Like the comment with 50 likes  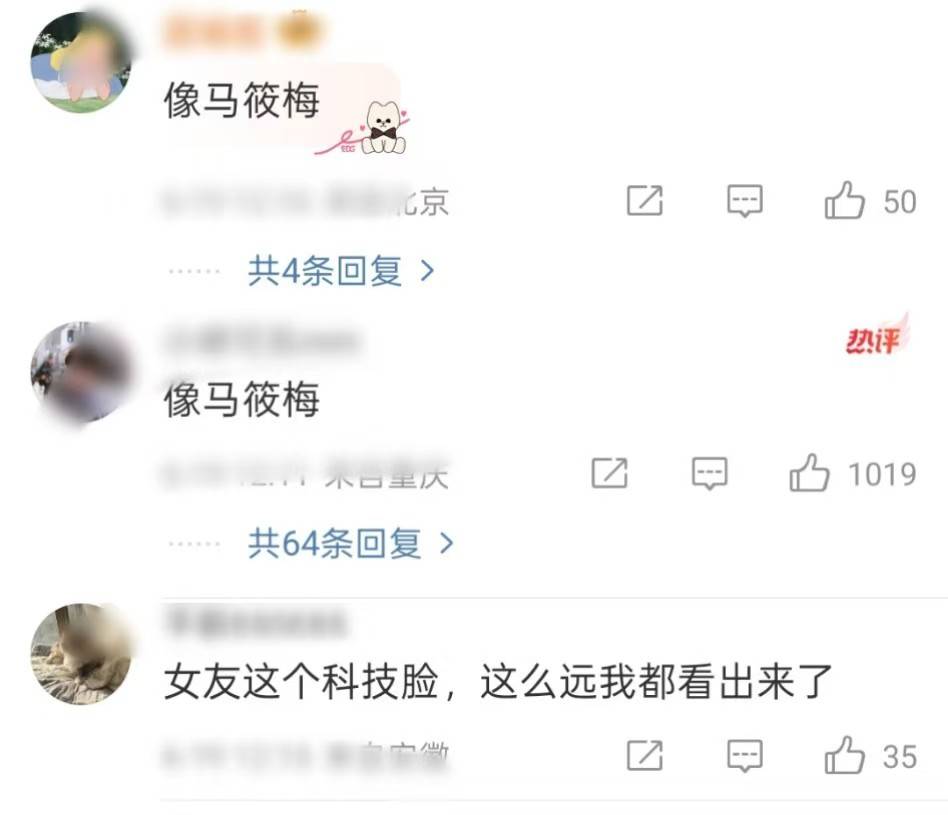[x=844, y=200]
